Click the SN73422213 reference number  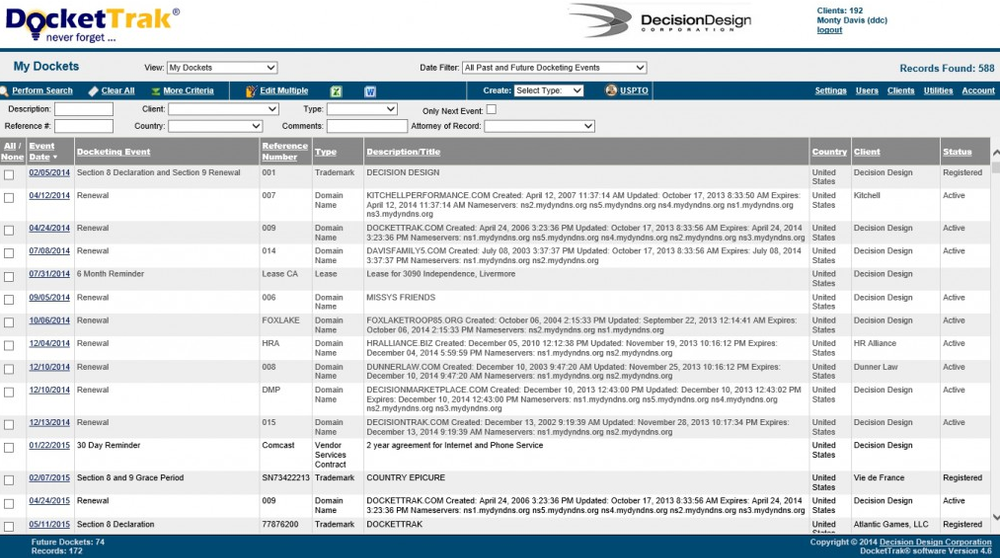point(286,478)
